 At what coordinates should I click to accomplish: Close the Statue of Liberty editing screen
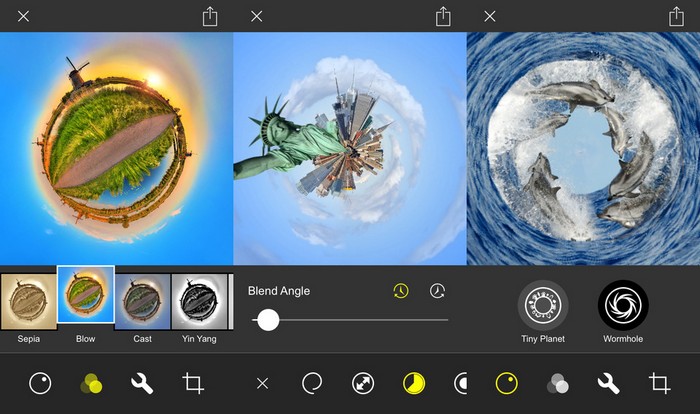click(256, 17)
